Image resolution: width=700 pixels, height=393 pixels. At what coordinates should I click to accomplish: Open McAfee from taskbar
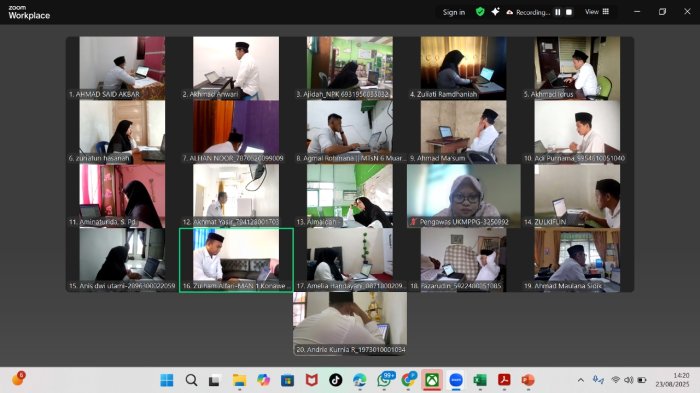tap(312, 380)
